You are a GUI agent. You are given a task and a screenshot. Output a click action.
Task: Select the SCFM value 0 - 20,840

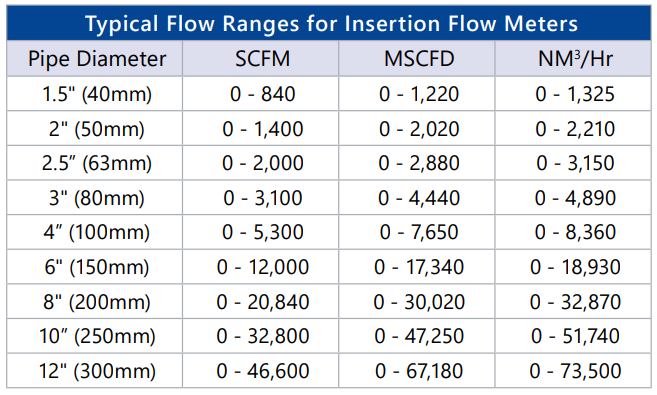pyautogui.click(x=262, y=302)
